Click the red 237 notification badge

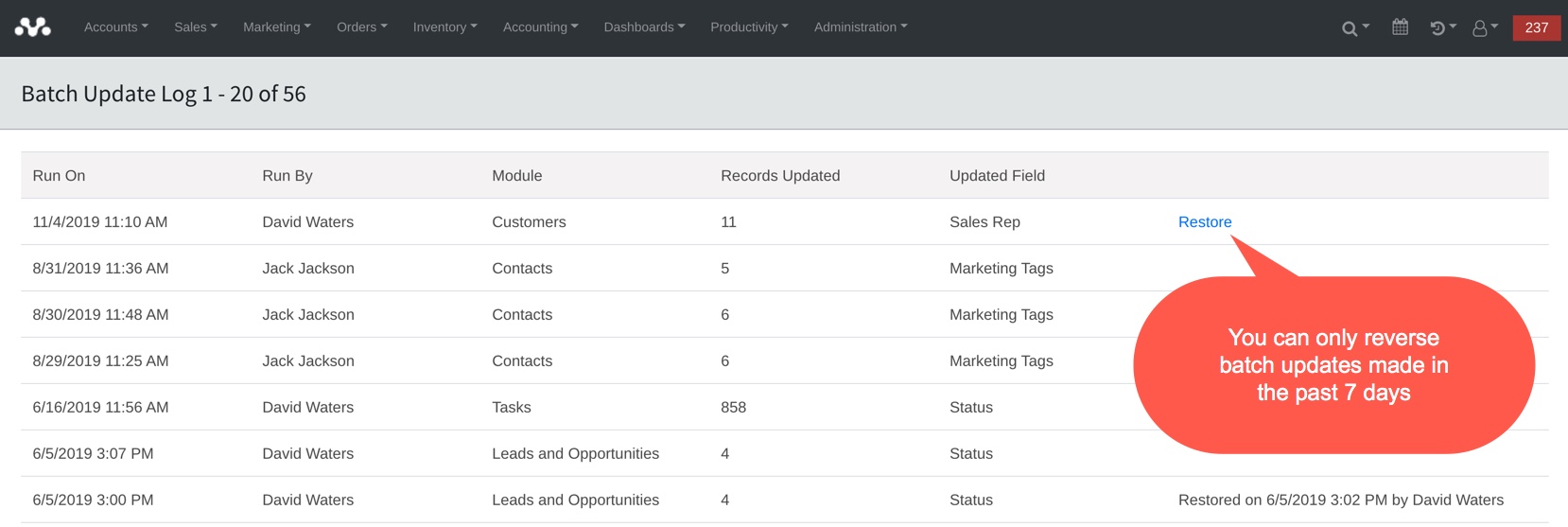pos(1537,27)
